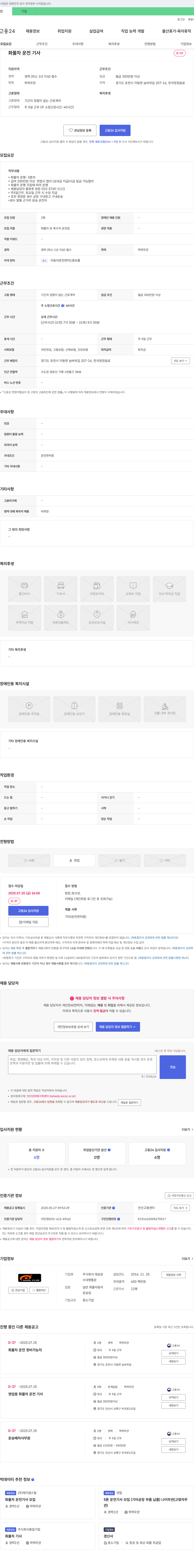This screenshot has width=194, height=1568.
Task: Expand 더보기 beside 기업정보
Action: [187, 1259]
